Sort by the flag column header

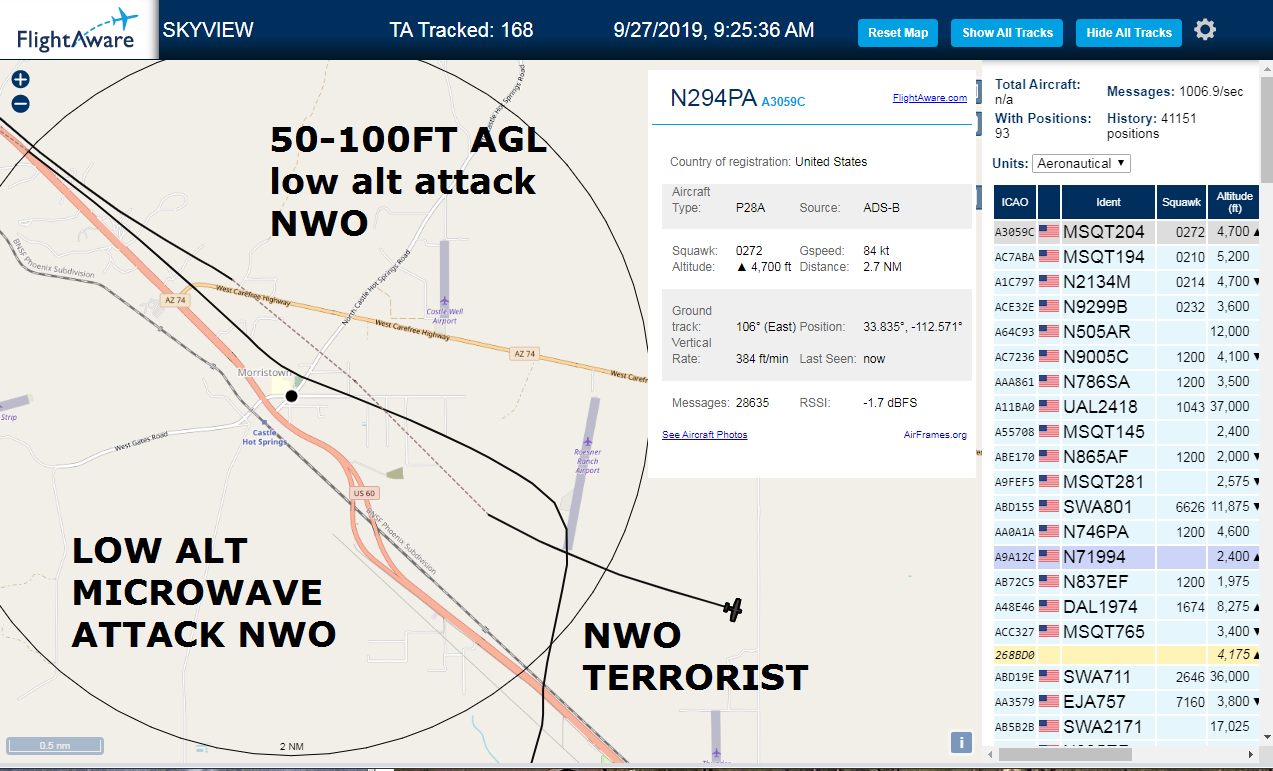(x=1049, y=202)
